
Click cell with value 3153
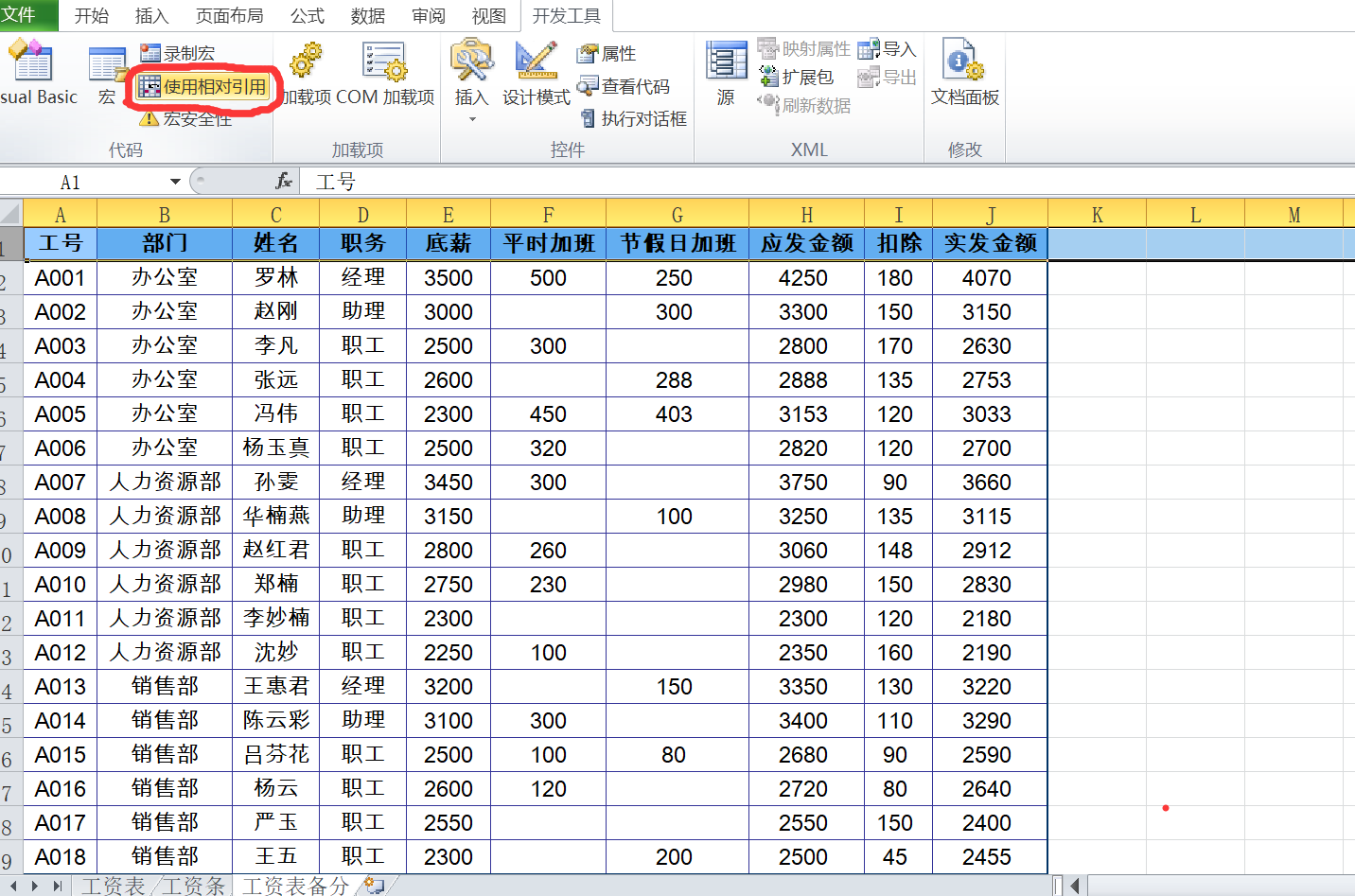point(806,414)
